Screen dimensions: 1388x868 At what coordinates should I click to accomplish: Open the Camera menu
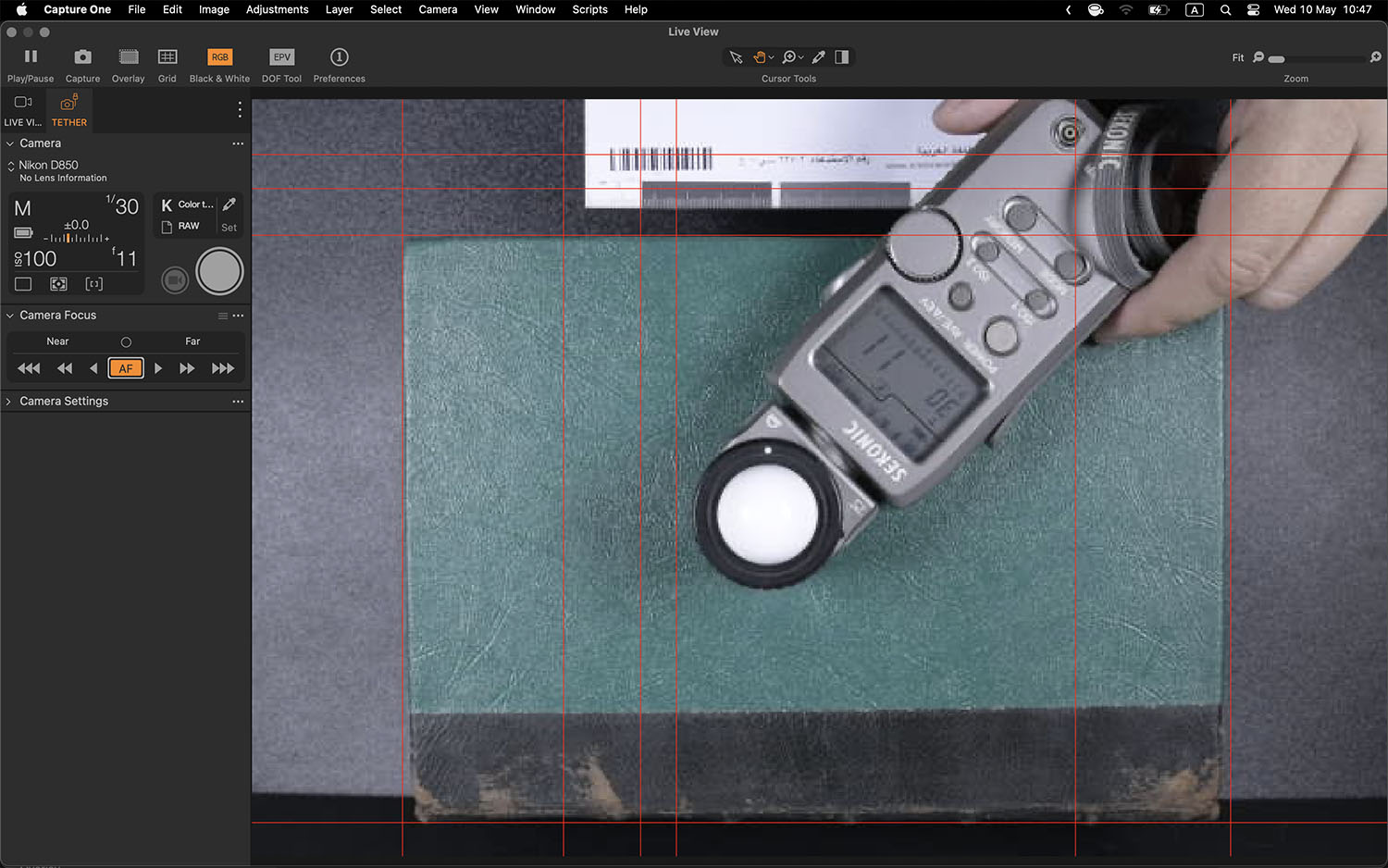pyautogui.click(x=438, y=9)
